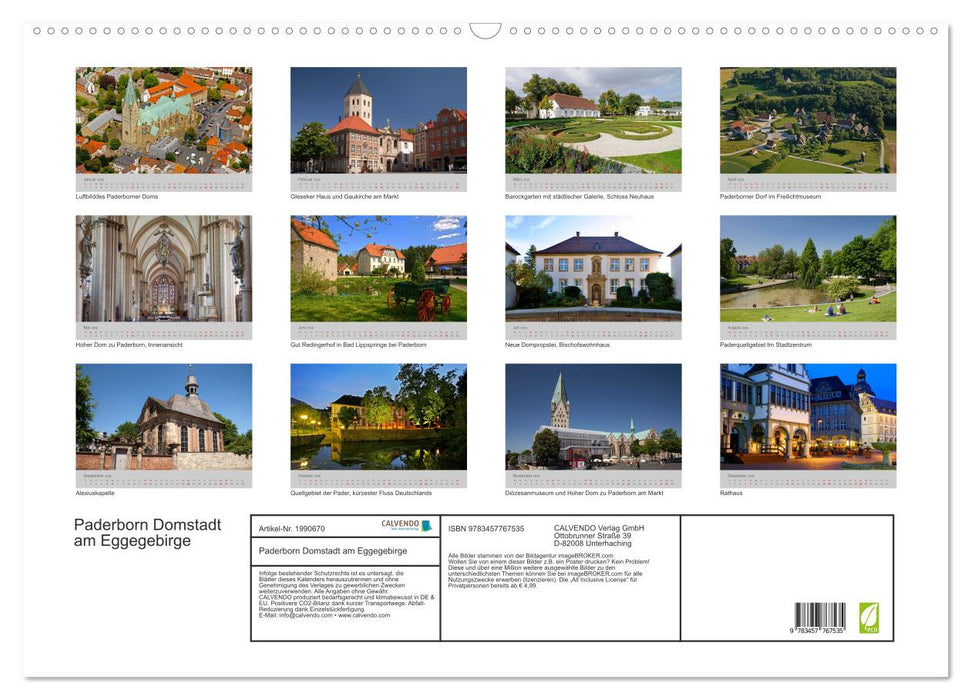Select the Rathaus night photo
Screen dimensions: 971x700
tap(807, 420)
